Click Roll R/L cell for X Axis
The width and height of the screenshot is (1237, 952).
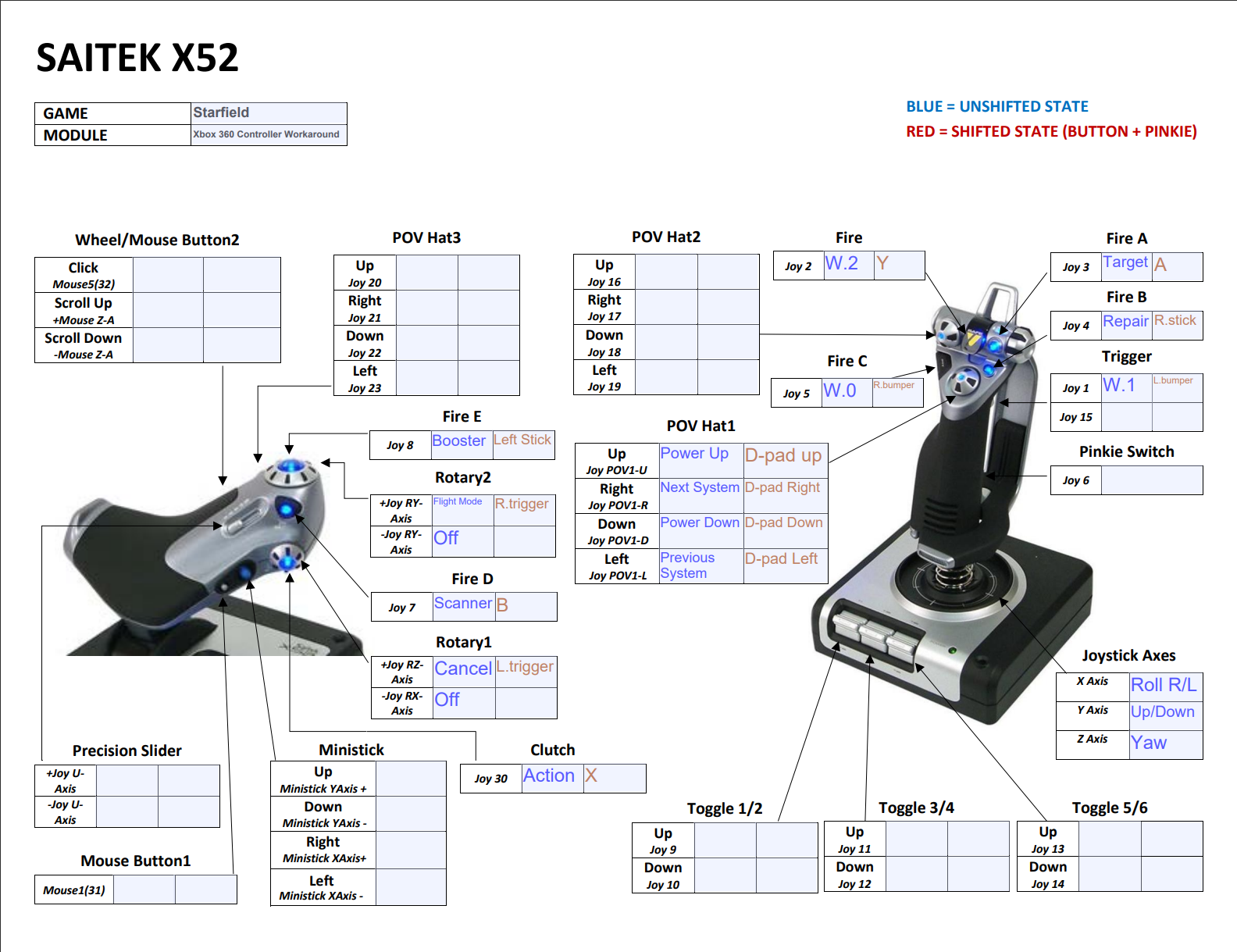1166,687
